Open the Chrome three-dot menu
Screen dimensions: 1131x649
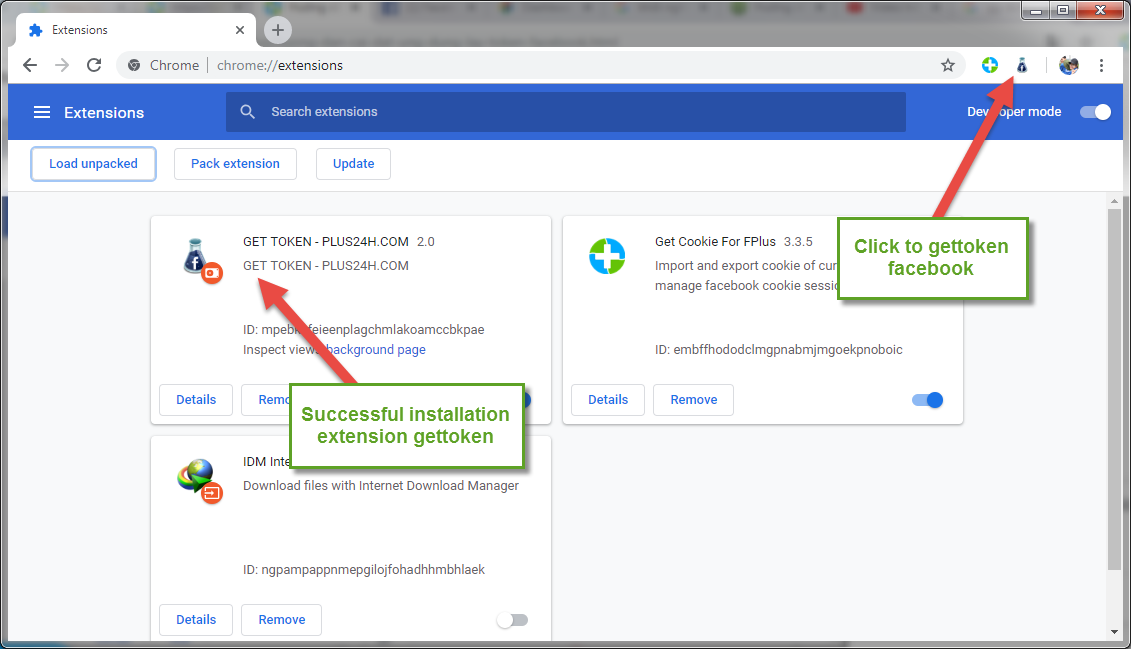click(x=1101, y=65)
